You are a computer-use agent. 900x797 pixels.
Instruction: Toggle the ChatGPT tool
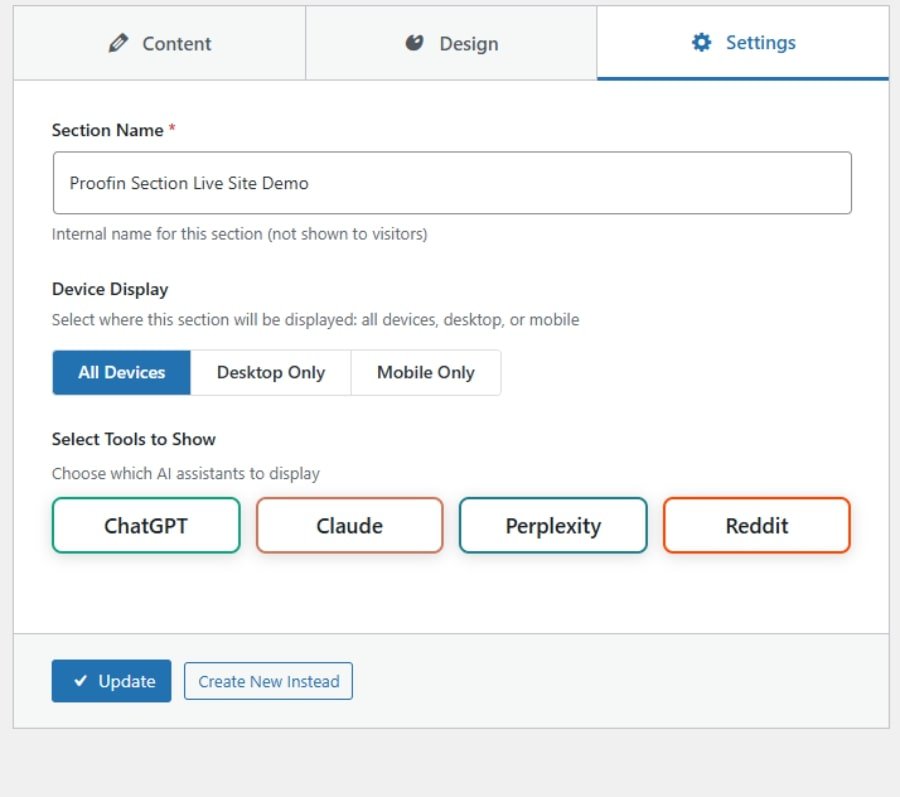[x=146, y=526]
